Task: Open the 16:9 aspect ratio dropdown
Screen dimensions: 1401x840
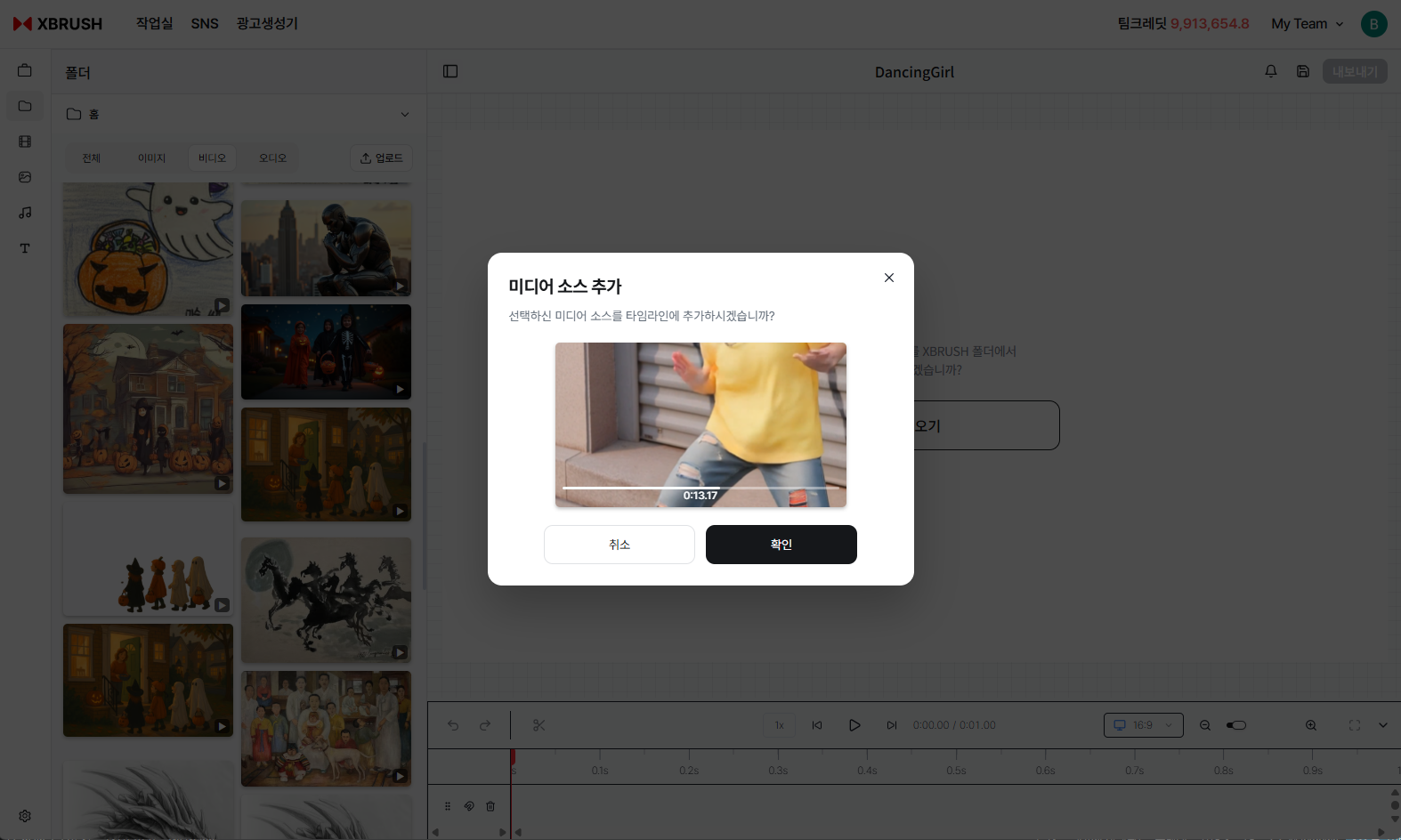Action: (x=1143, y=725)
